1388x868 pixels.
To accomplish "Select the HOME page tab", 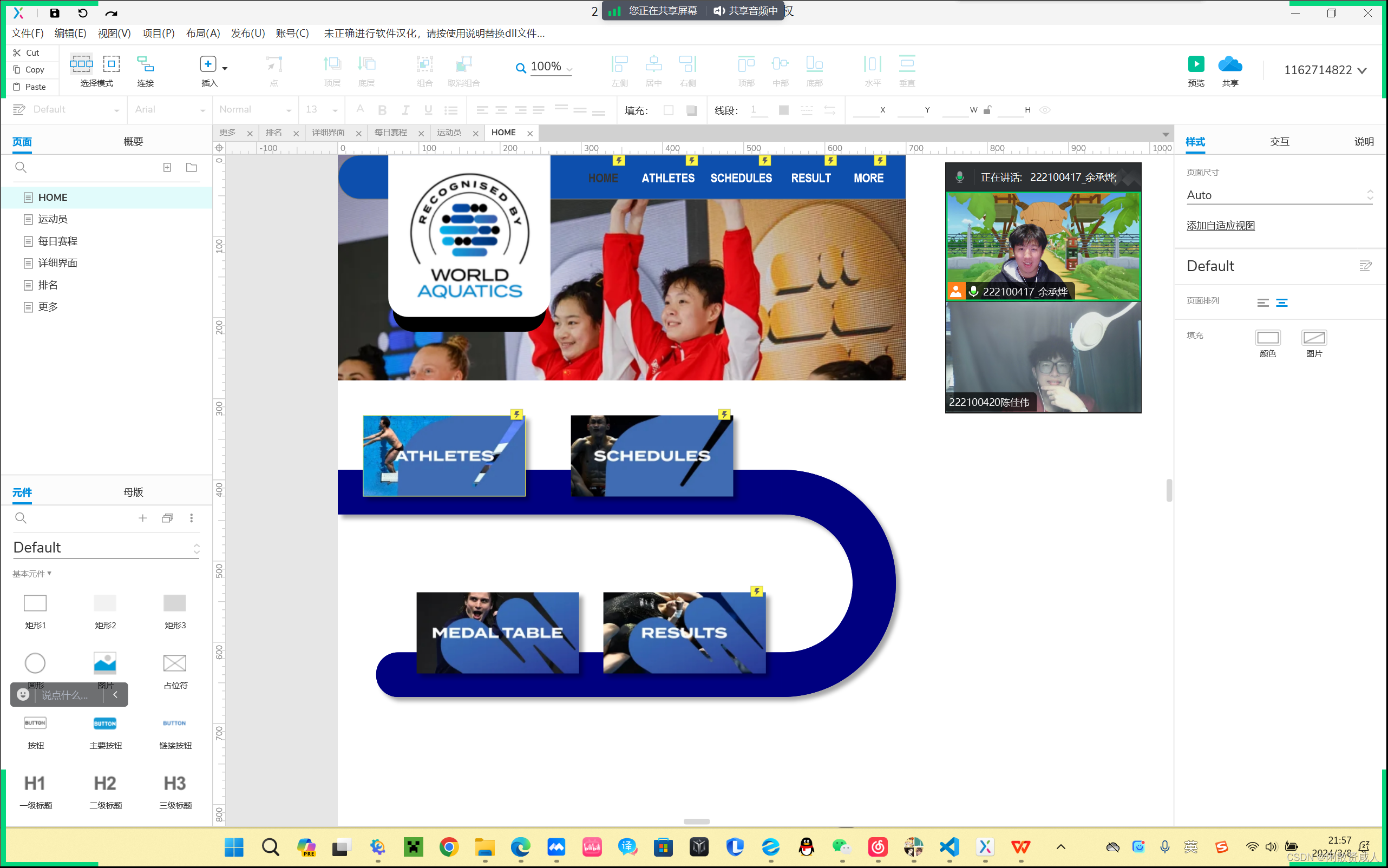I will 504,132.
